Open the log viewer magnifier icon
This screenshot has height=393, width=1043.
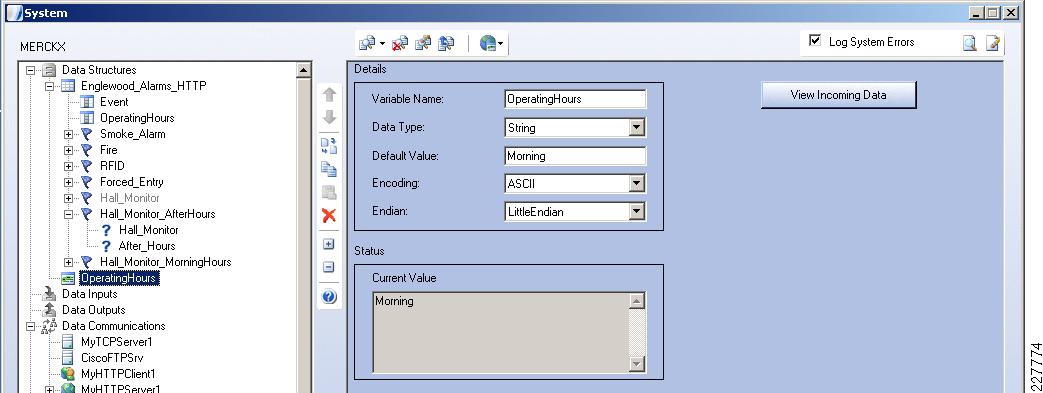970,43
